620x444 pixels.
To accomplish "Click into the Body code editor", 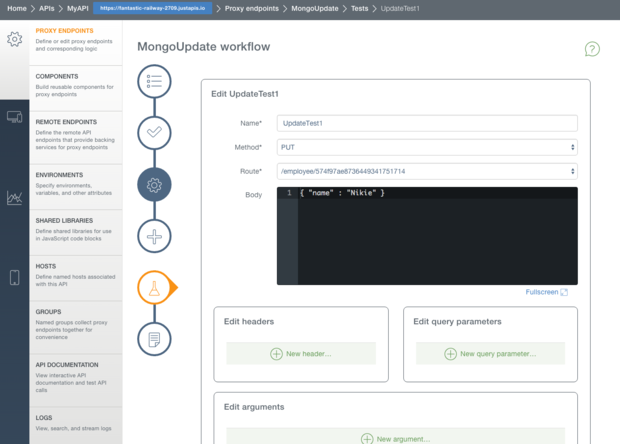I will pyautogui.click(x=427, y=236).
